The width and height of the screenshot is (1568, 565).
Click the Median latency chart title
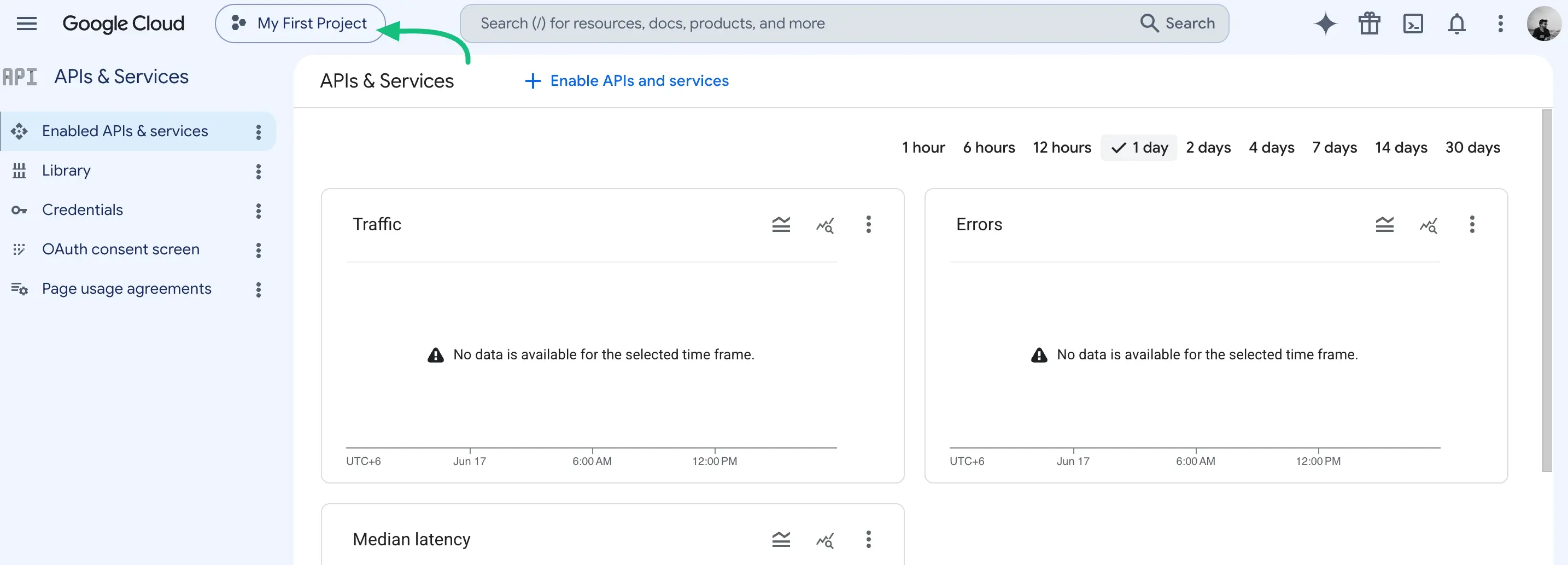pos(412,539)
